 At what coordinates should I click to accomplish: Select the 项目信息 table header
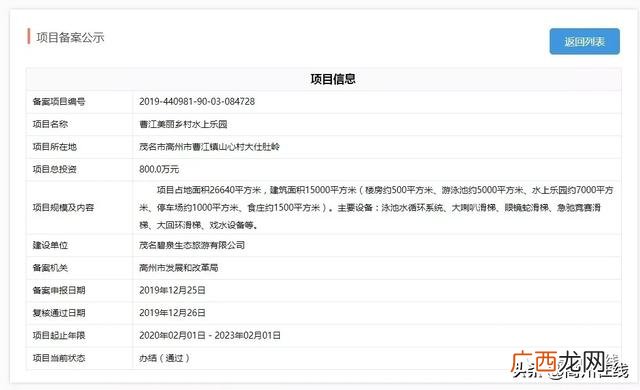click(x=333, y=79)
